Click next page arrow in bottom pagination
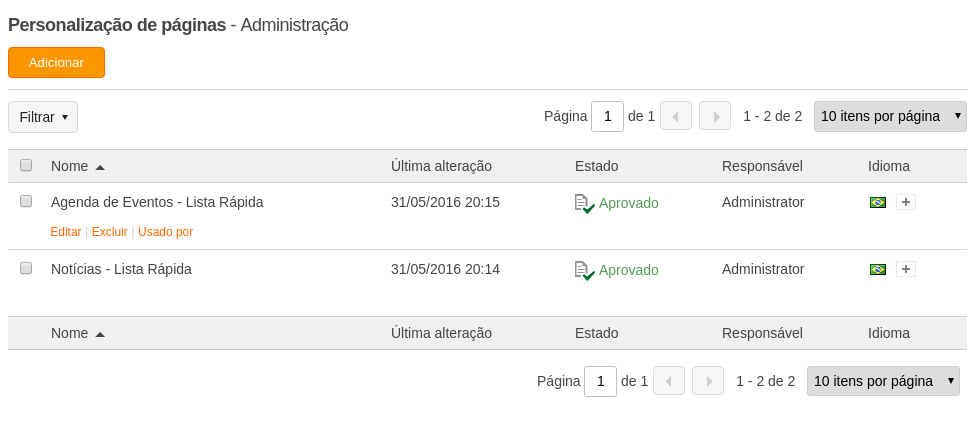 click(x=708, y=381)
